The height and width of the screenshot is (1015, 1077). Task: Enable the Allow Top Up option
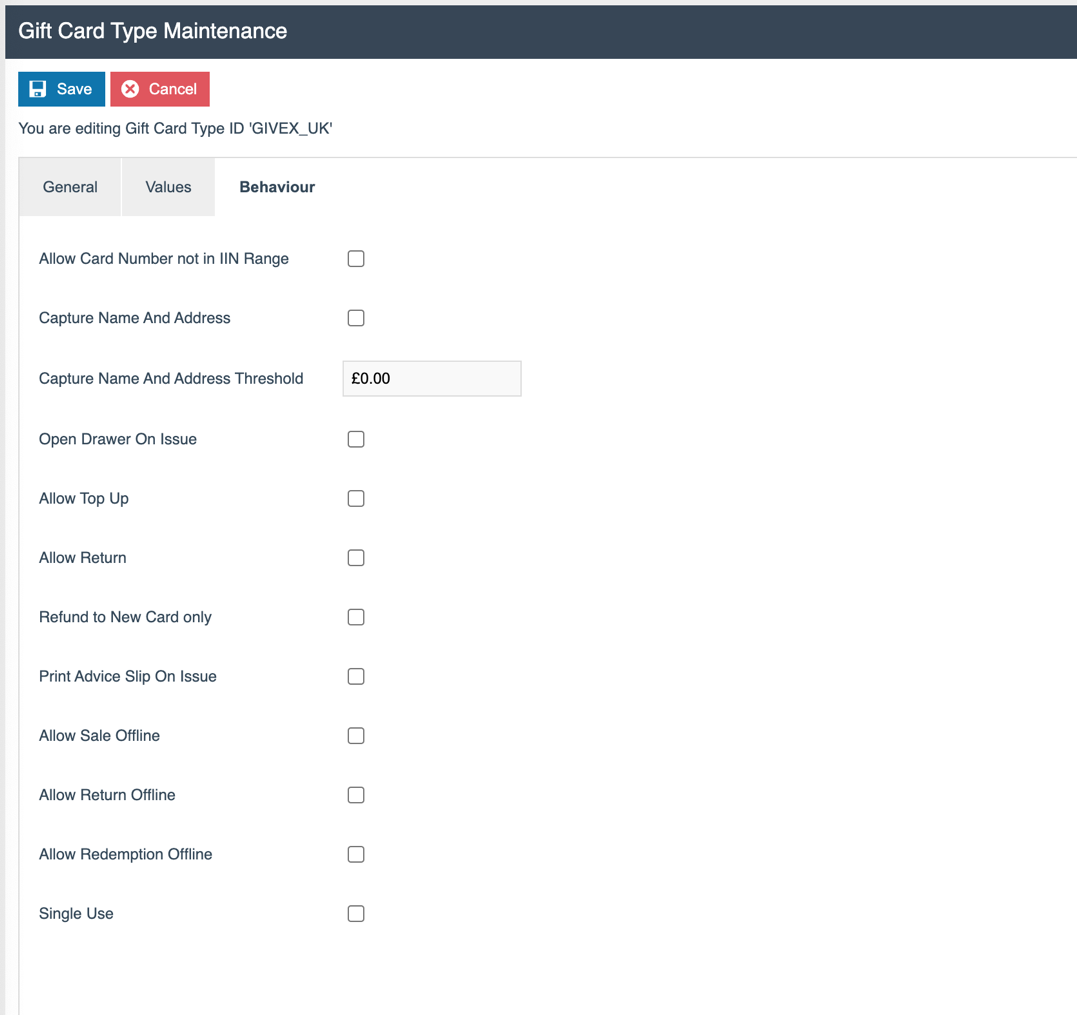click(356, 498)
